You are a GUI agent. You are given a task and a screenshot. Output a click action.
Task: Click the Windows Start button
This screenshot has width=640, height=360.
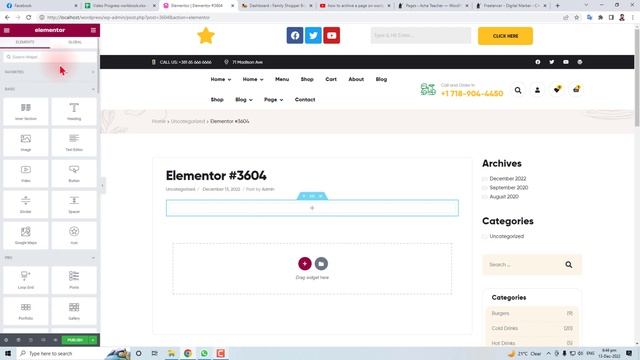pyautogui.click(x=8, y=353)
